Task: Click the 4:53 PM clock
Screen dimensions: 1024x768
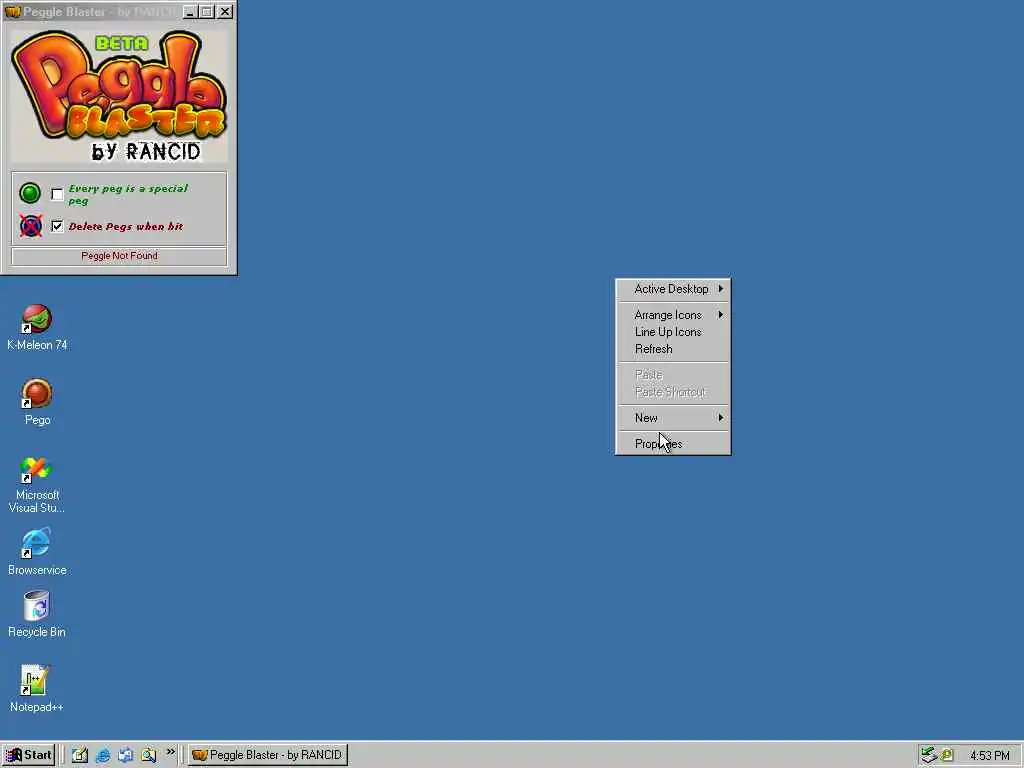Action: point(989,756)
